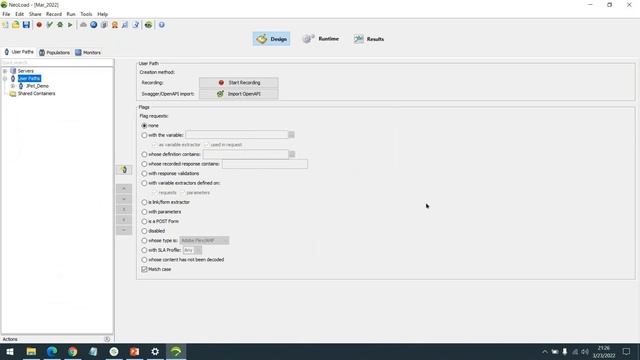Open the SLA Profile 'Any' dropdown
The width and height of the screenshot is (640, 360).
[x=192, y=250]
